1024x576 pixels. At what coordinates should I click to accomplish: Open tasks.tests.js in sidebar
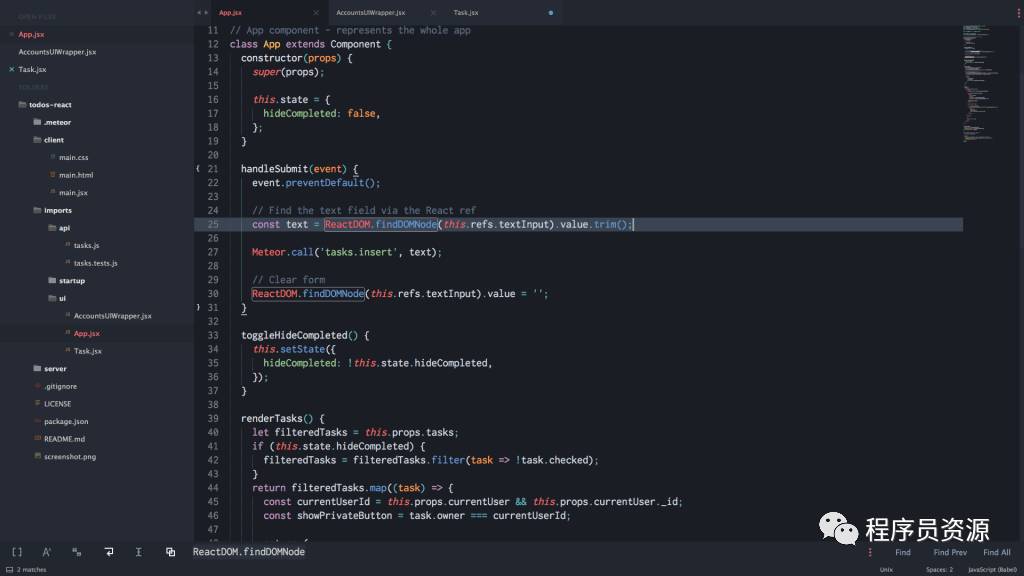pos(95,263)
